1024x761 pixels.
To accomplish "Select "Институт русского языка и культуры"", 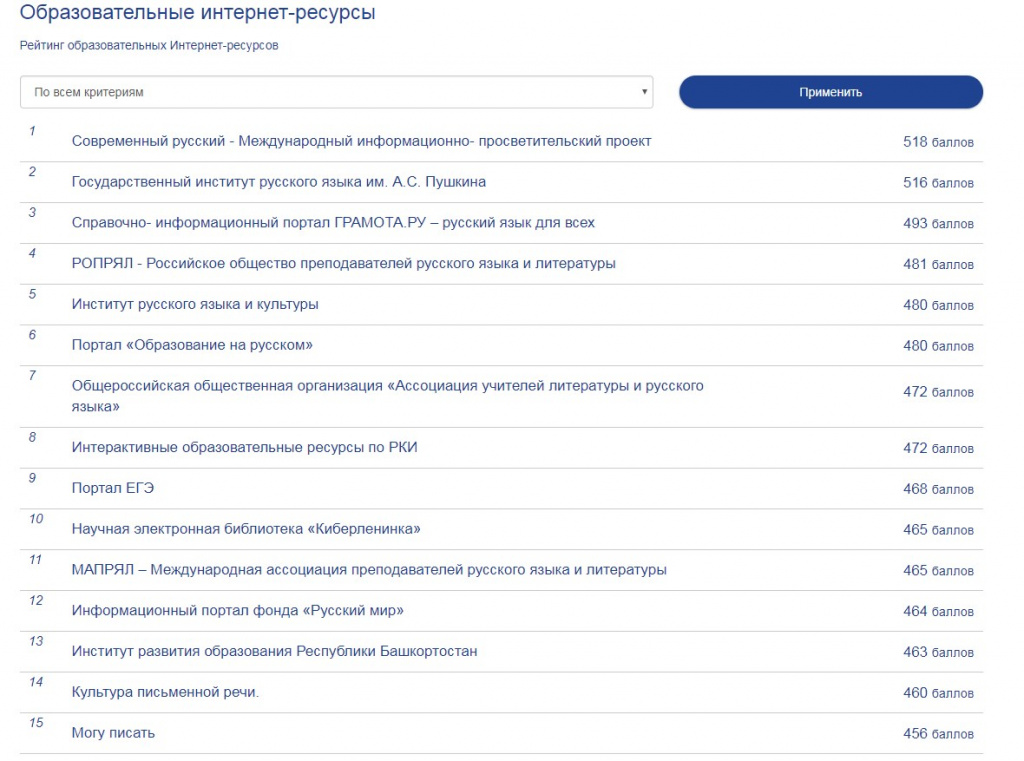I will pyautogui.click(x=195, y=304).
